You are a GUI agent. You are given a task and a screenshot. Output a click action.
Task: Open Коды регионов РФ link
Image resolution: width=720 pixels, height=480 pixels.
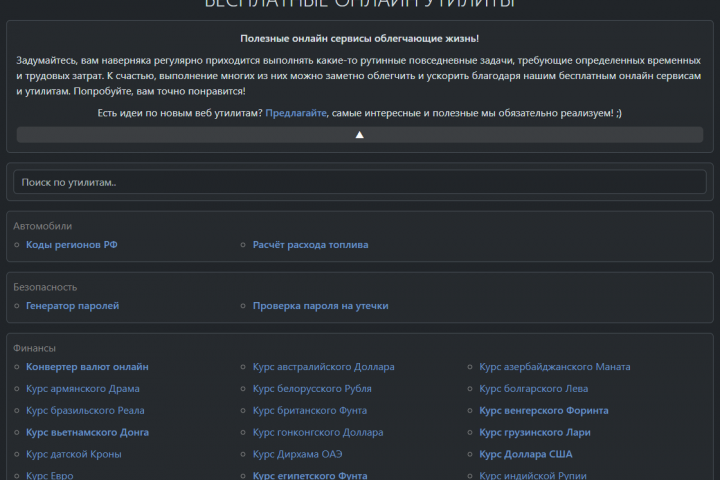[x=72, y=245]
